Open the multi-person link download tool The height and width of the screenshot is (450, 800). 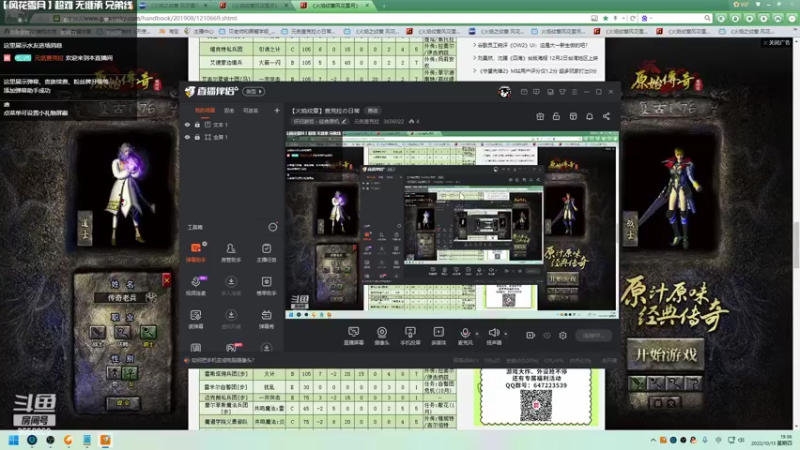tap(231, 286)
